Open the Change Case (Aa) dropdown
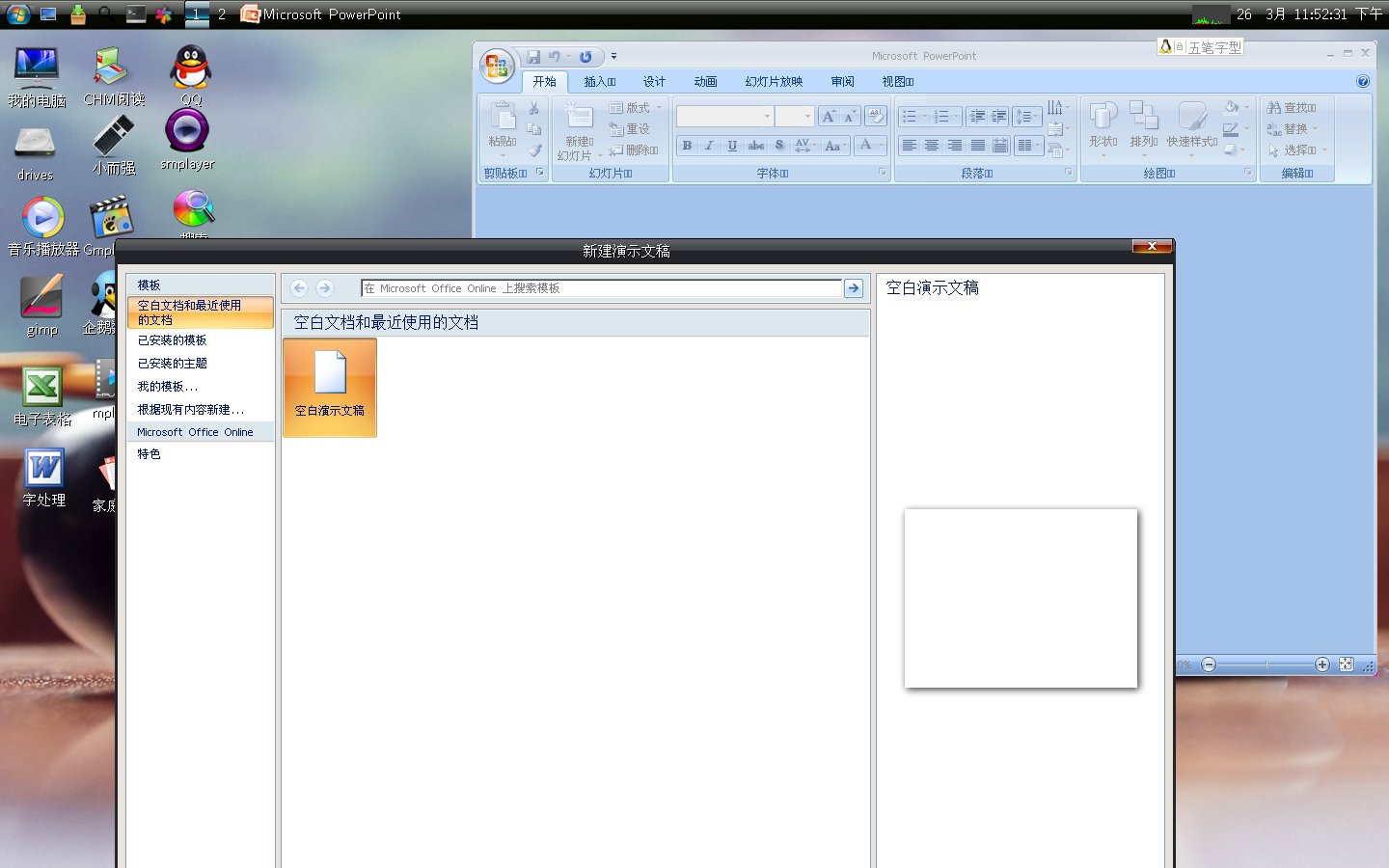The height and width of the screenshot is (868, 1389). coord(835,146)
